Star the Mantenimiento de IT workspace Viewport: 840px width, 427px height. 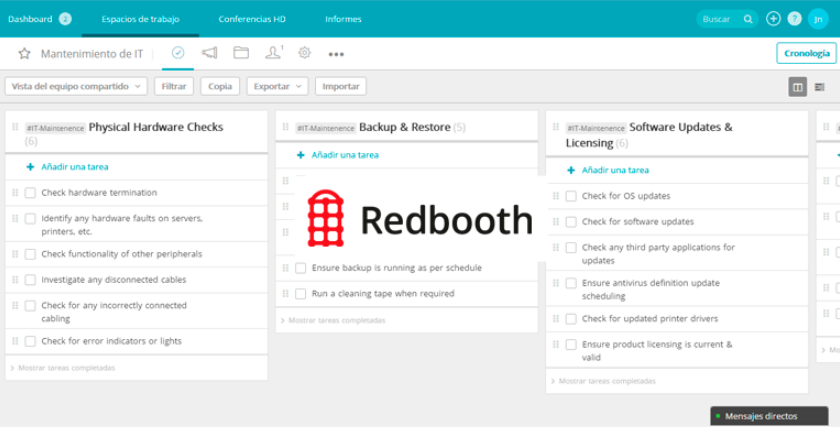pyautogui.click(x=24, y=54)
